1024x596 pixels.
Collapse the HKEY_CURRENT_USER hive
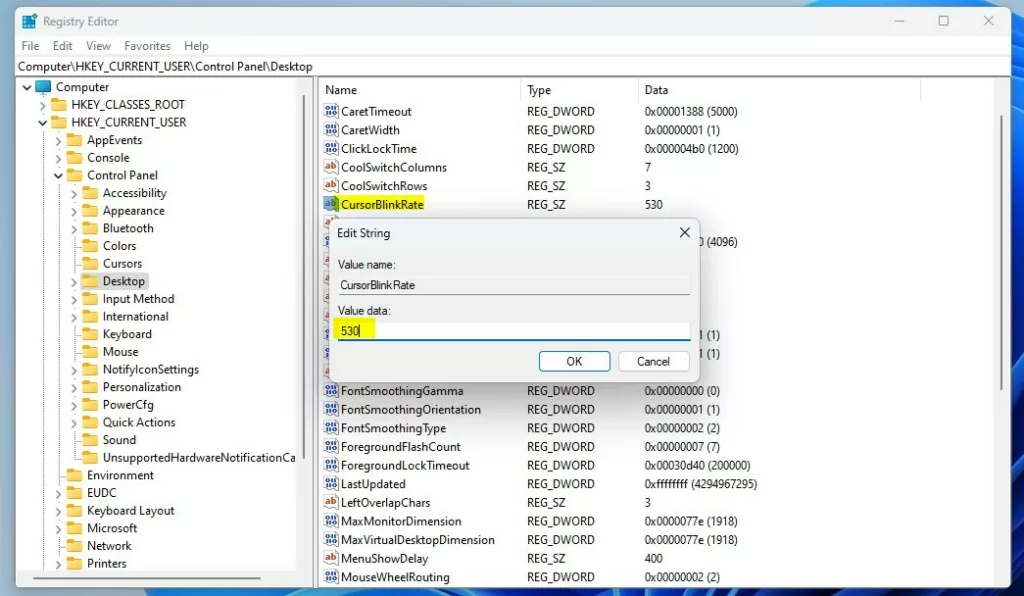[x=42, y=122]
